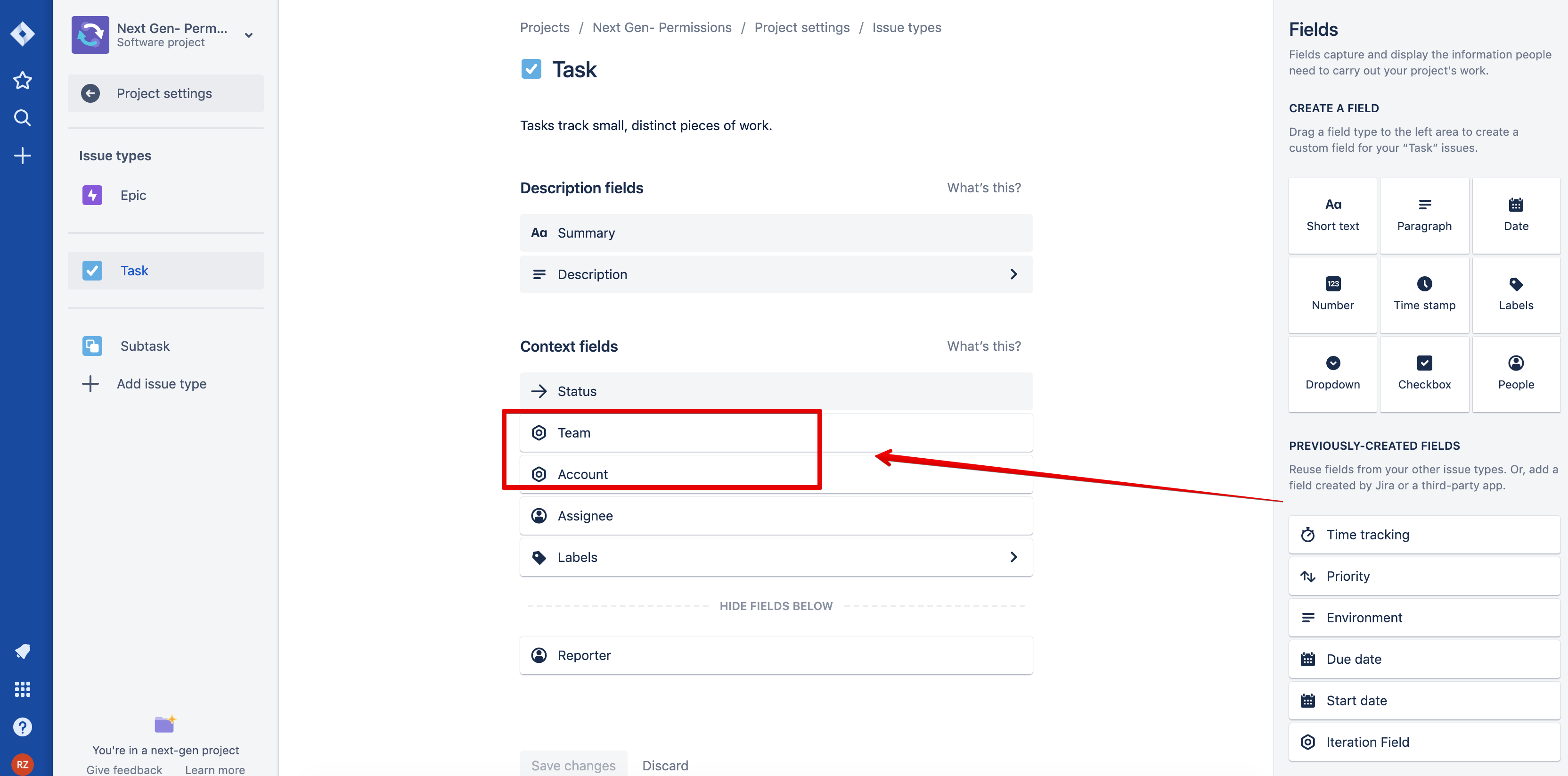
Task: Choose the Date field type
Action: (1516, 215)
